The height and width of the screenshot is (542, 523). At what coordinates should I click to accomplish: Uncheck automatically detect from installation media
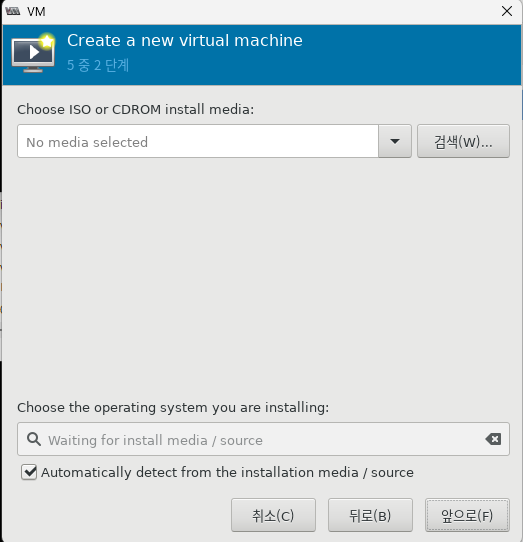(x=29, y=472)
